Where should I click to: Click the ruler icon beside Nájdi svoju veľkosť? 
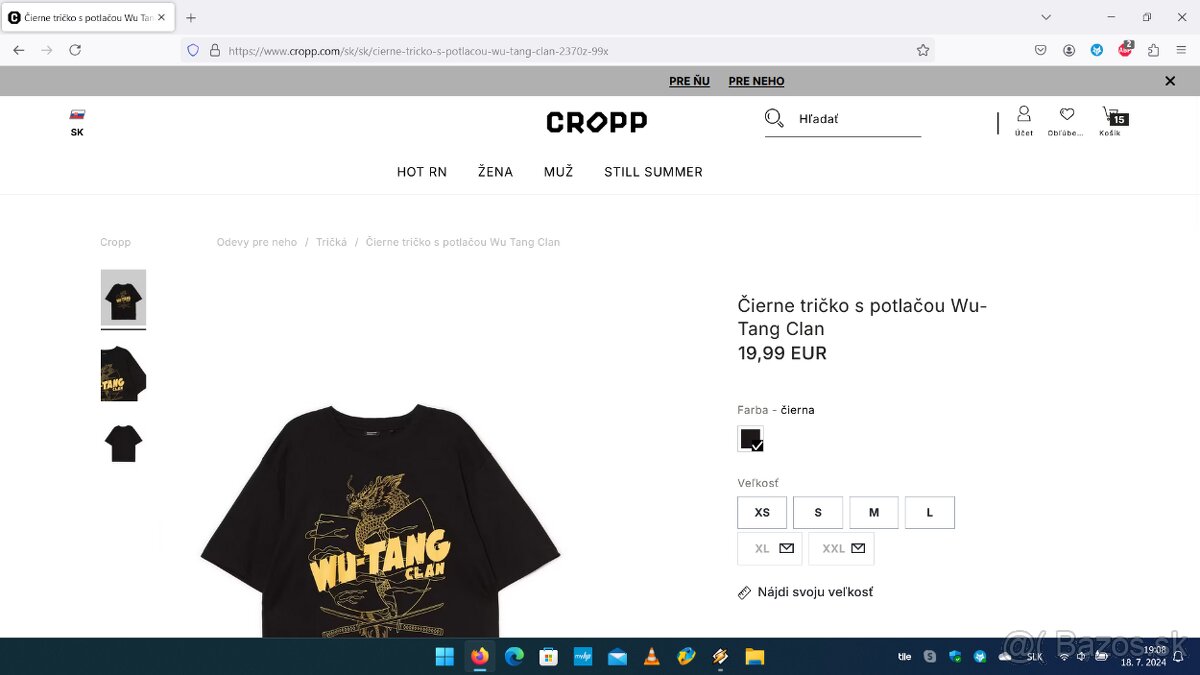click(x=744, y=593)
